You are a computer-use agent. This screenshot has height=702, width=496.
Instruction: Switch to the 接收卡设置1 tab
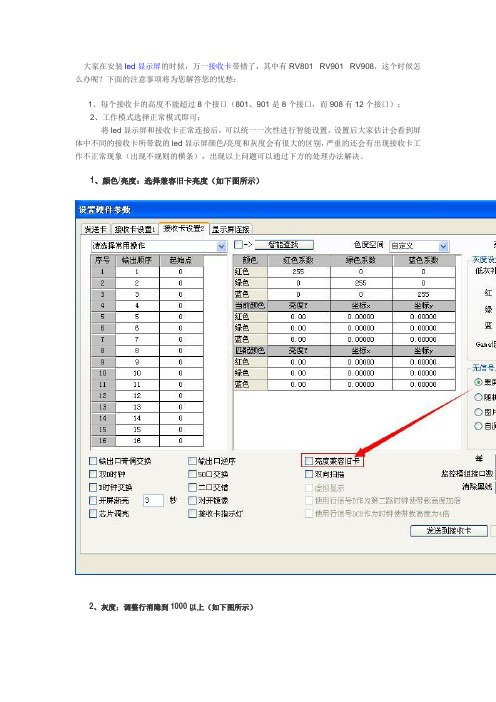pos(134,229)
